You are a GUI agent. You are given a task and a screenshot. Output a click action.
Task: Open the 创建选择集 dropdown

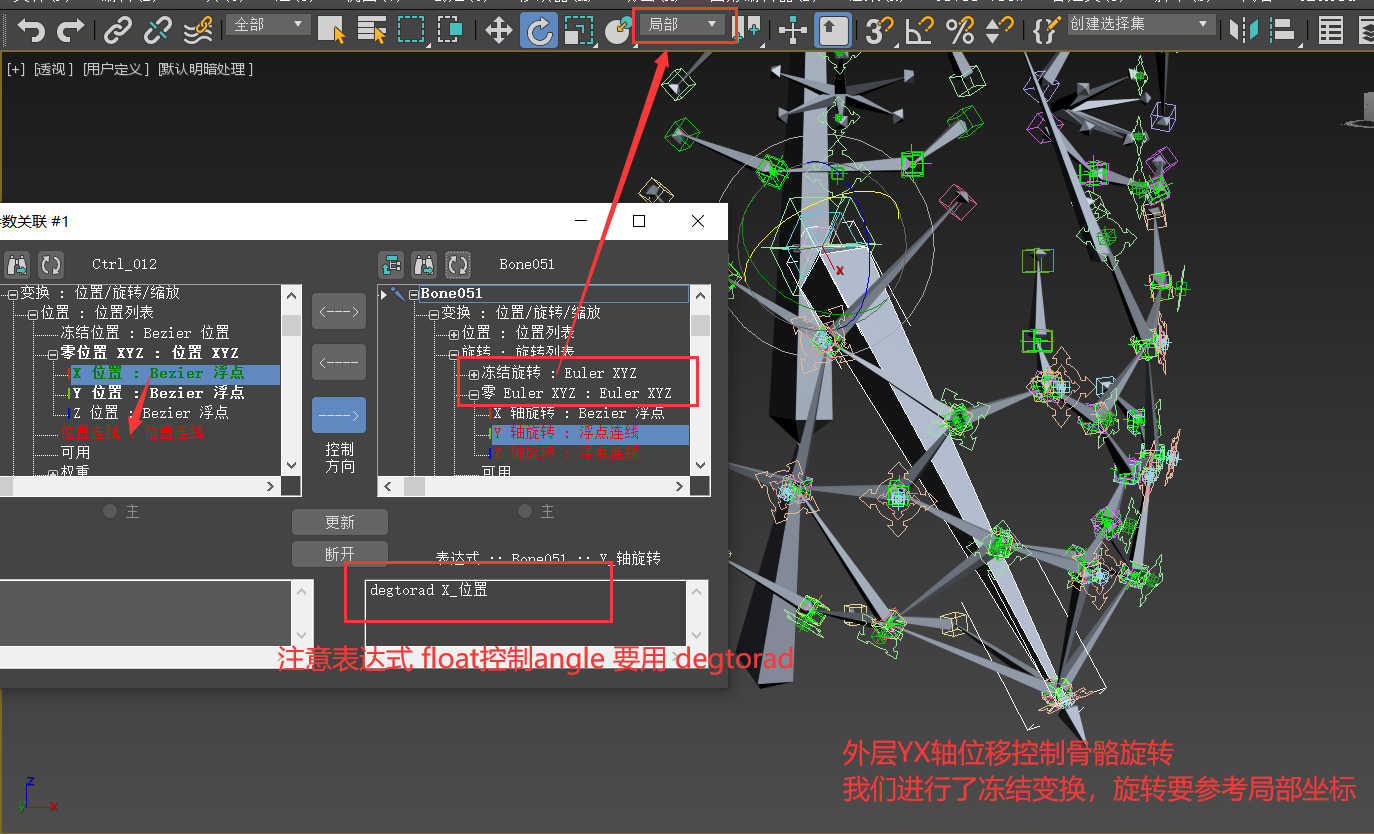coord(1141,24)
